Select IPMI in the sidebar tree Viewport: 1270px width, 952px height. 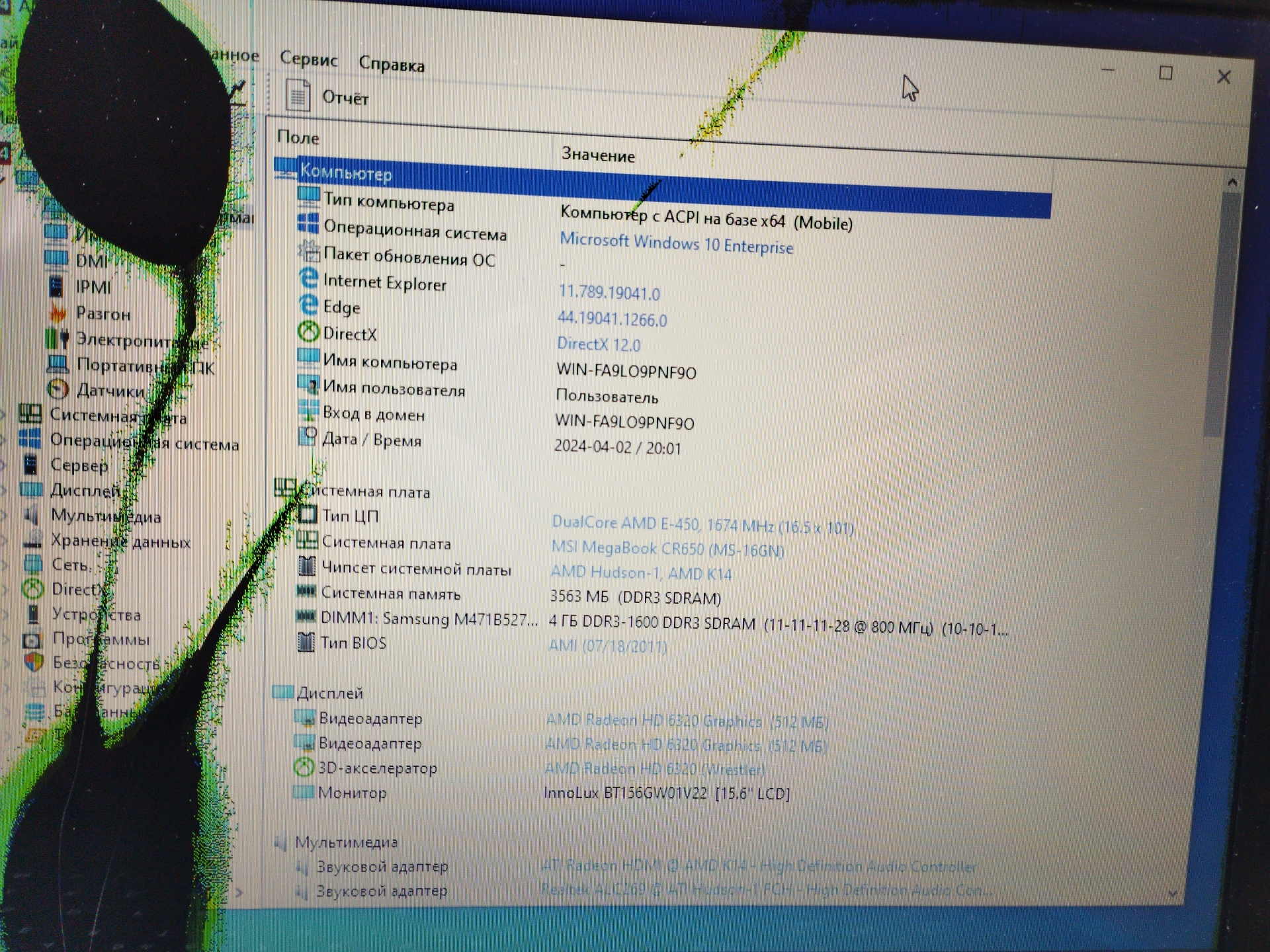point(93,286)
